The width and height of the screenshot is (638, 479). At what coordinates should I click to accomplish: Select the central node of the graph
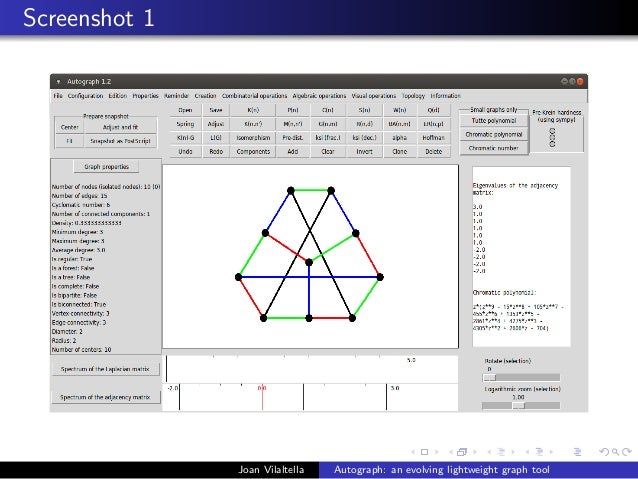click(x=309, y=262)
